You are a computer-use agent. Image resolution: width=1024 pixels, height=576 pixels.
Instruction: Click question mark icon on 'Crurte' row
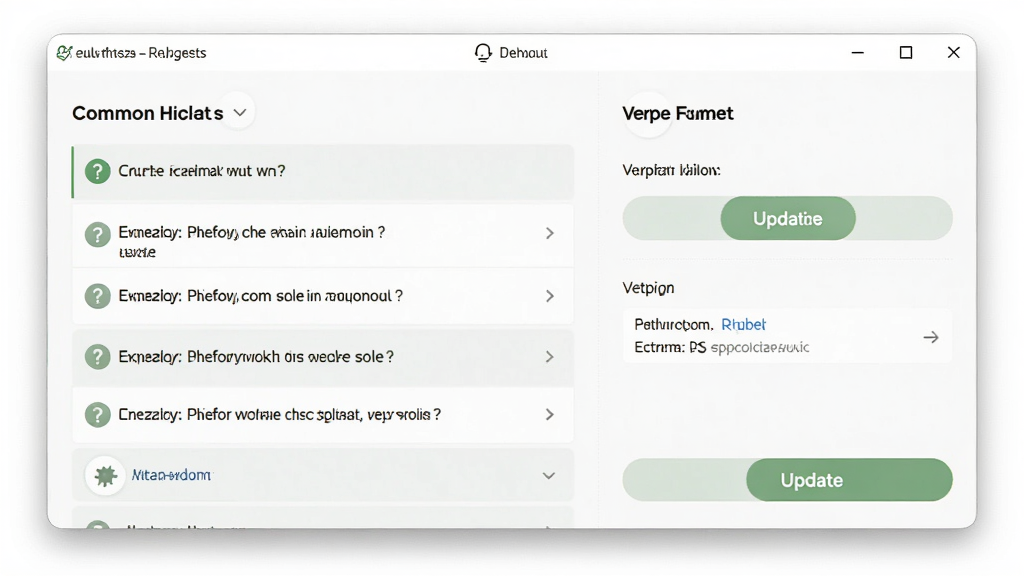coord(97,171)
